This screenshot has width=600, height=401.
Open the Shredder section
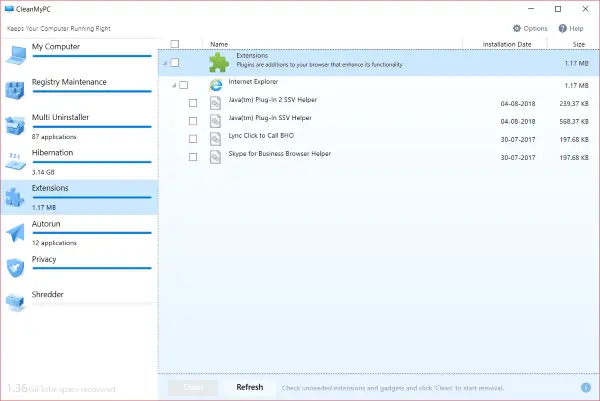[x=79, y=303]
